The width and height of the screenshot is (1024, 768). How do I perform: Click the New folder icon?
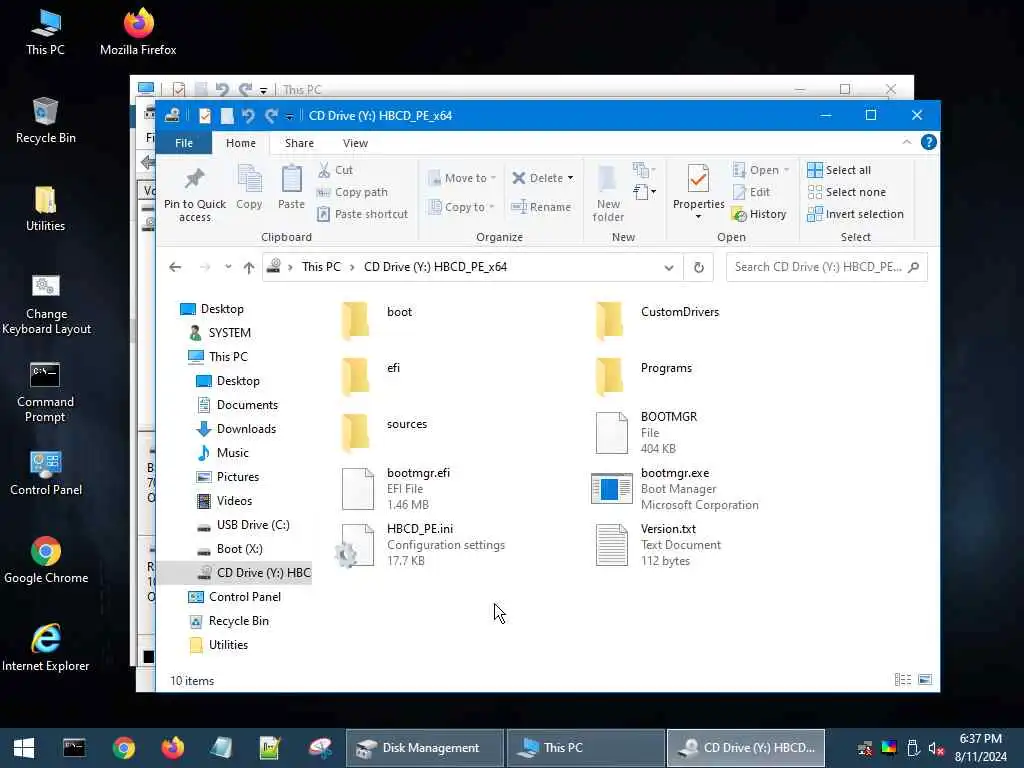click(x=608, y=180)
